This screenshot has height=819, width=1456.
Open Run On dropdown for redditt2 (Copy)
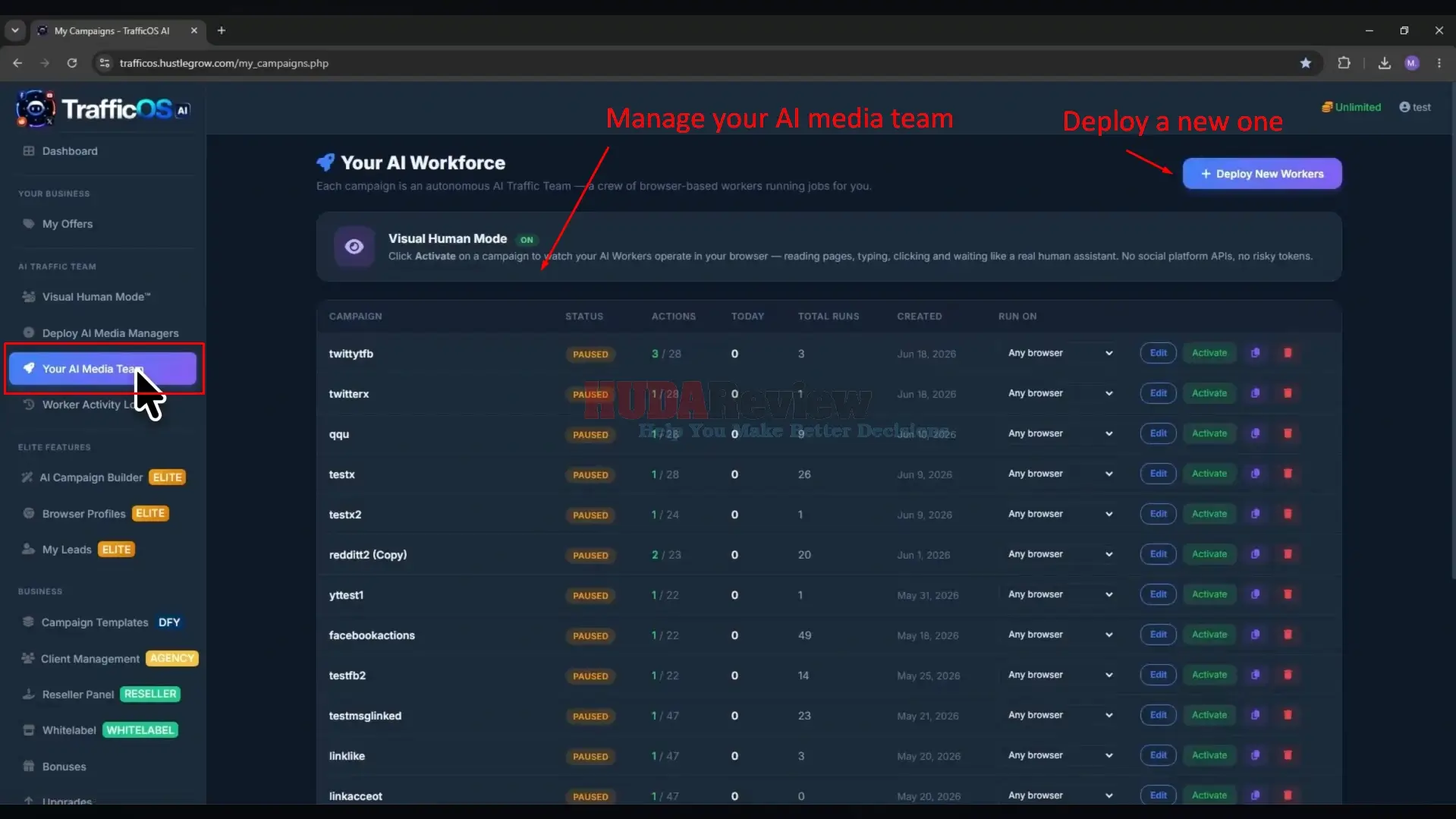click(1060, 554)
